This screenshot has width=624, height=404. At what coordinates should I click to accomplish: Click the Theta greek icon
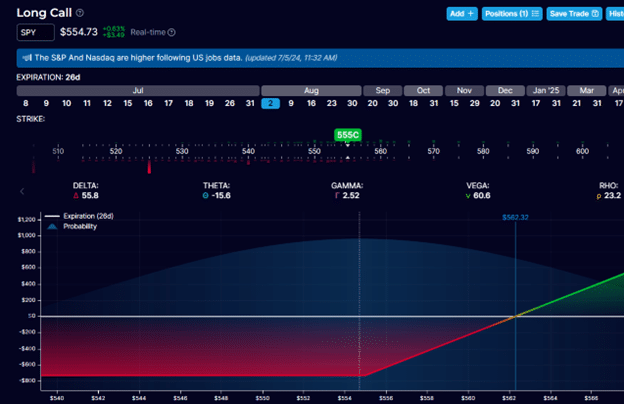click(206, 196)
